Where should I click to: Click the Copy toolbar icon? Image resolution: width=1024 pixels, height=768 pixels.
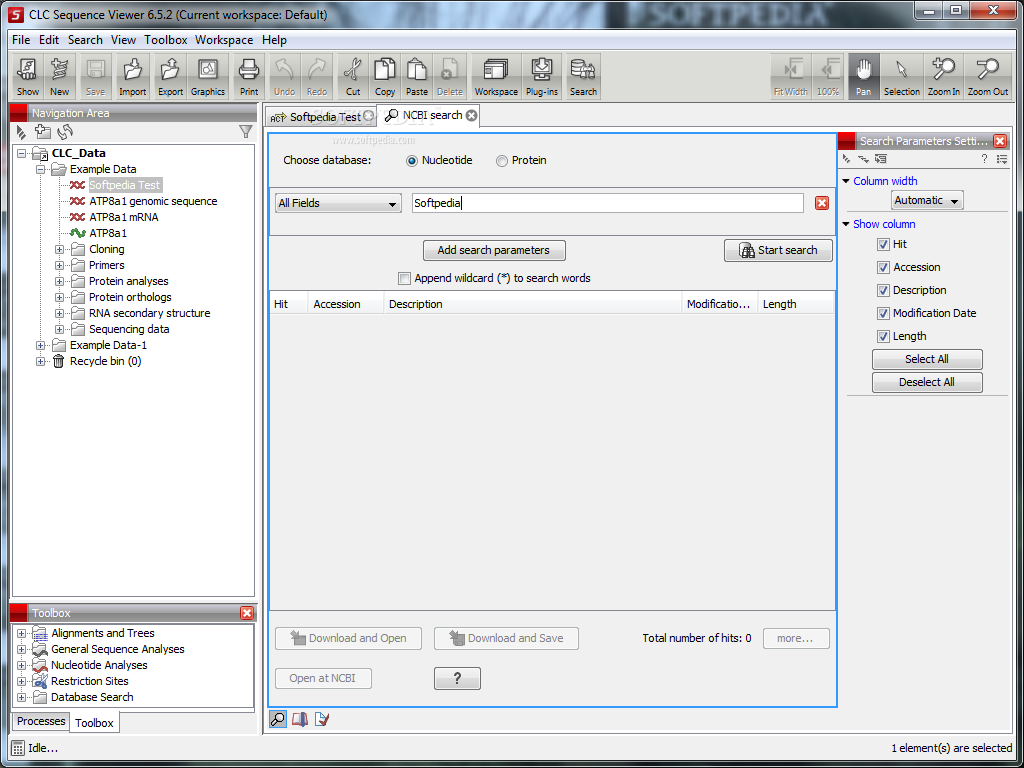tap(385, 76)
